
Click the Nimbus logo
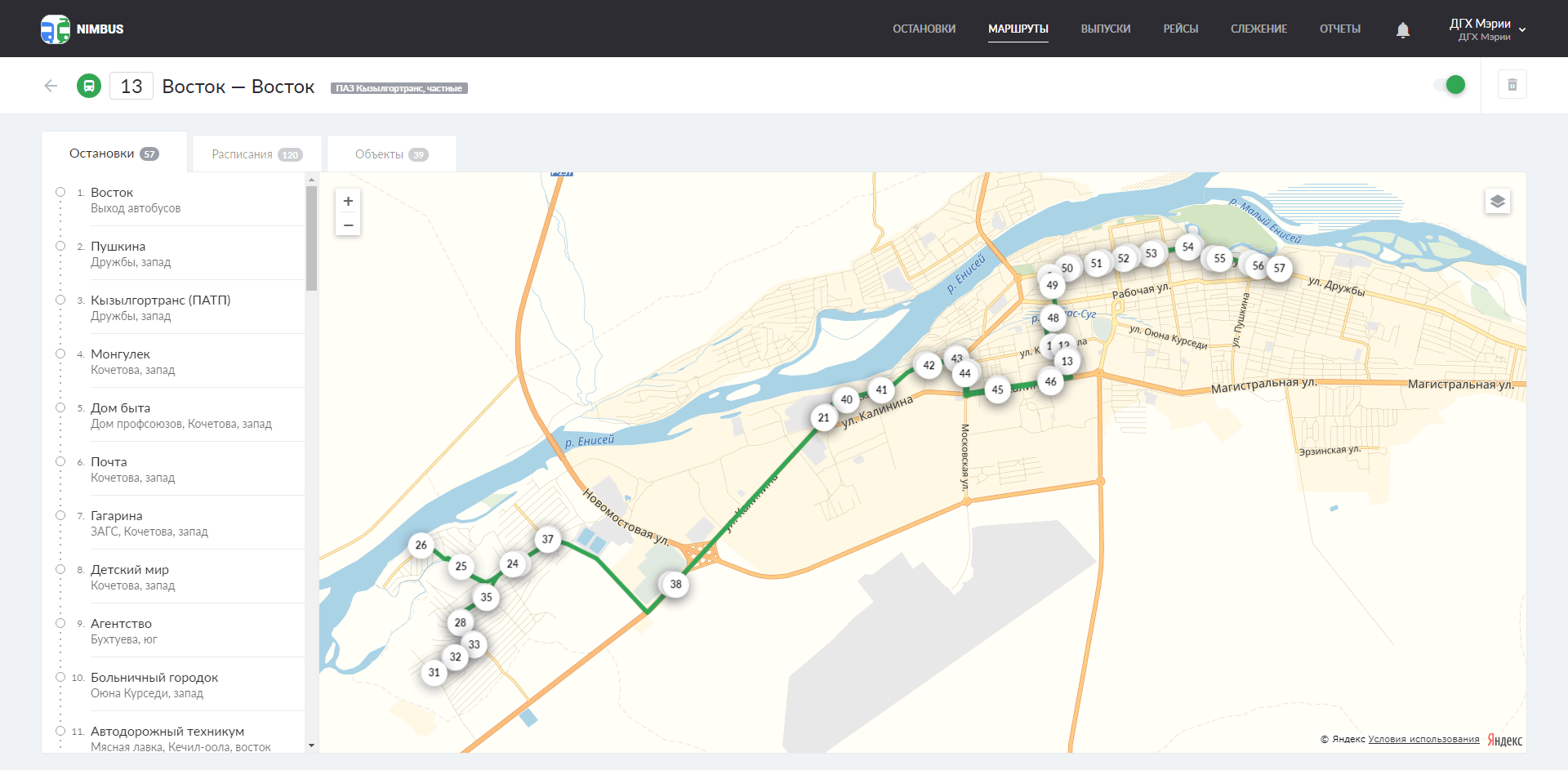pos(82,29)
